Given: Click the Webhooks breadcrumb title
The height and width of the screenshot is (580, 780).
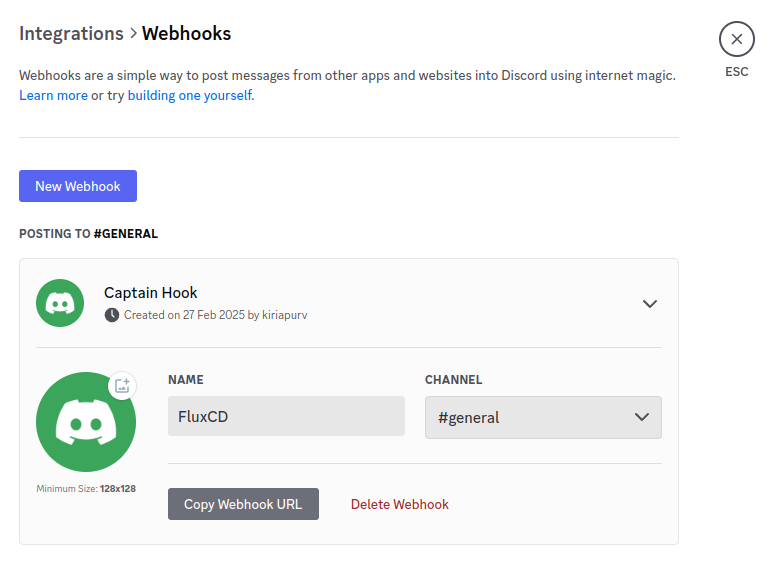Looking at the screenshot, I should [186, 34].
